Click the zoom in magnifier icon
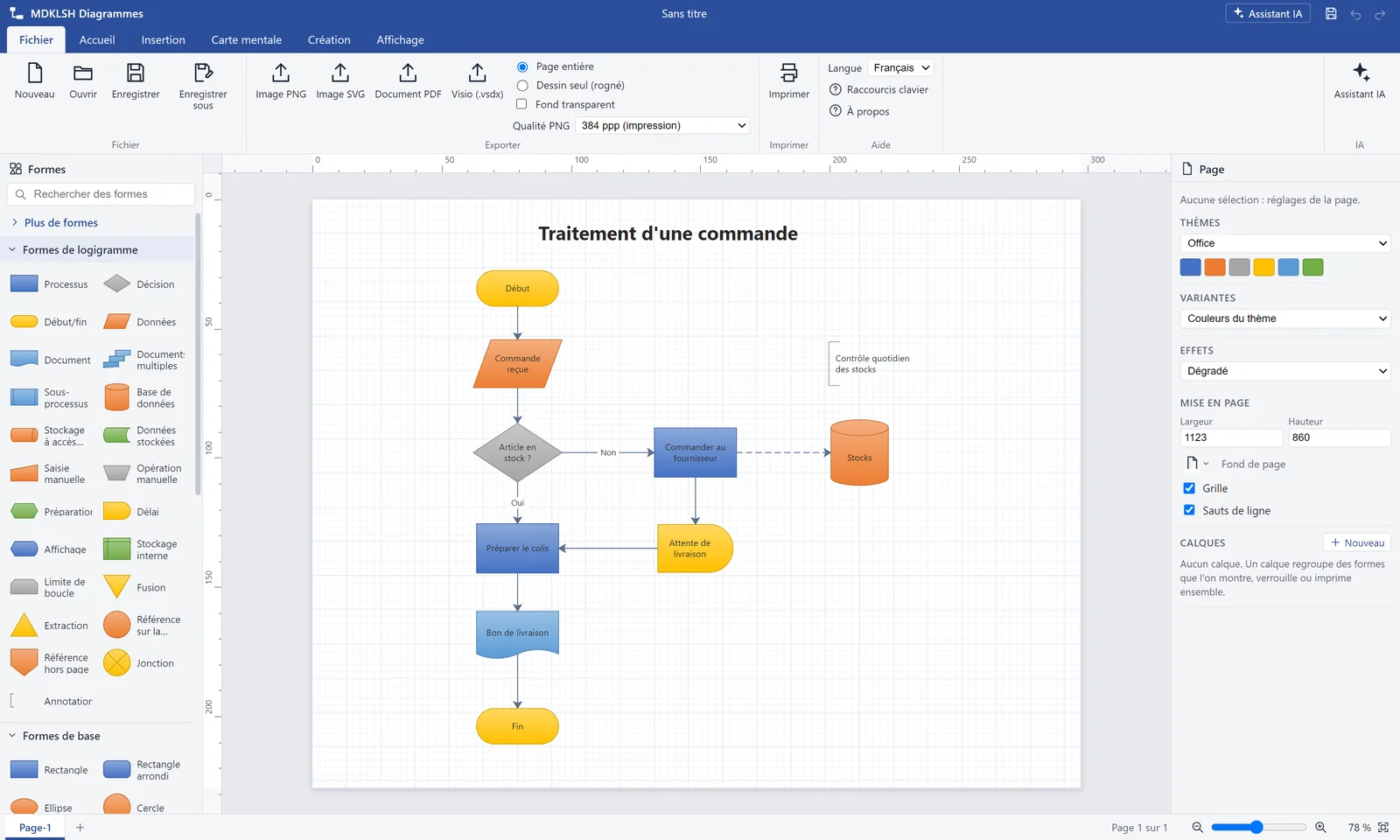Viewport: 1400px width, 840px height. [x=1320, y=828]
